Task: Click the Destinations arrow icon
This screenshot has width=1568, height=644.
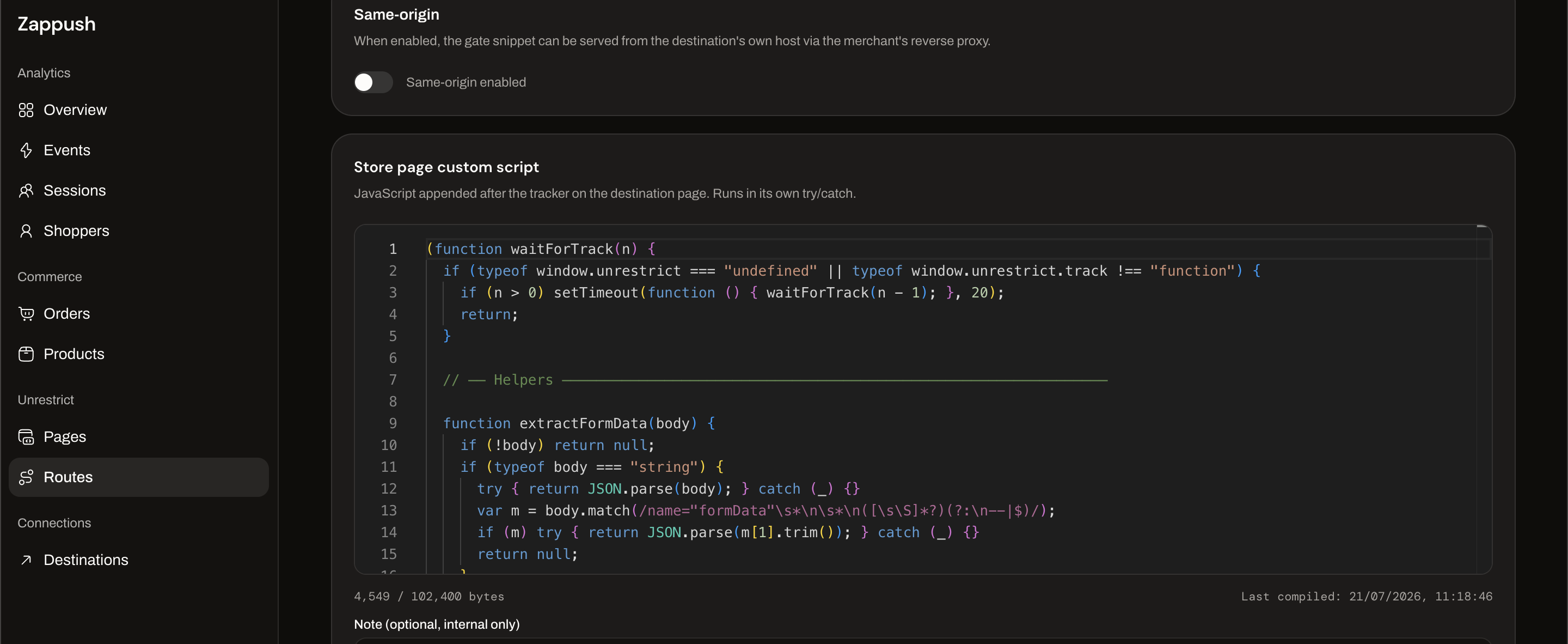Action: click(26, 560)
